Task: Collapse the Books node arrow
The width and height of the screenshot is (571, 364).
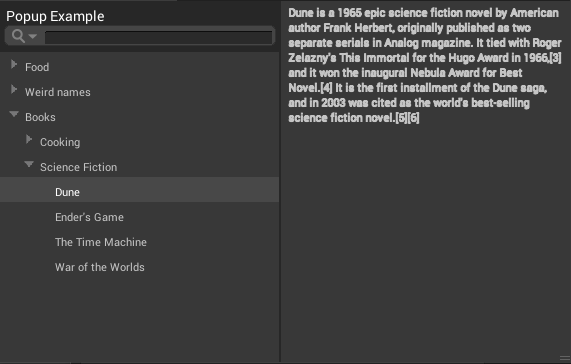Action: pos(14,114)
